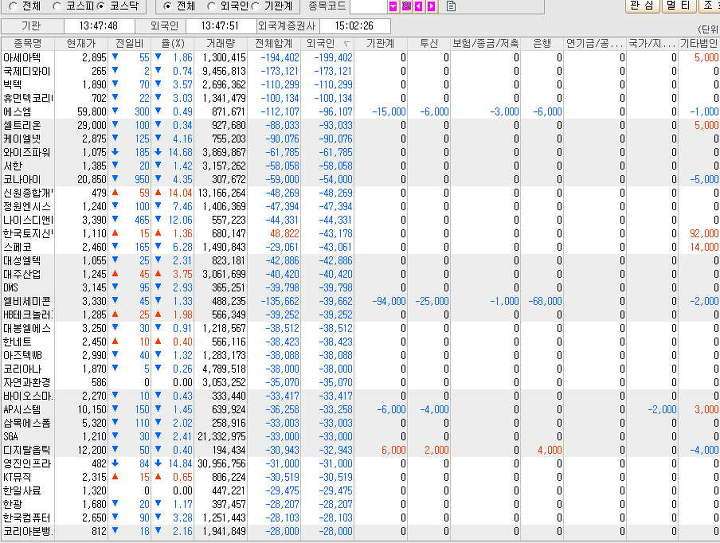Click the 종목코드 input field
Screen dimensions: 720x543
368,6
